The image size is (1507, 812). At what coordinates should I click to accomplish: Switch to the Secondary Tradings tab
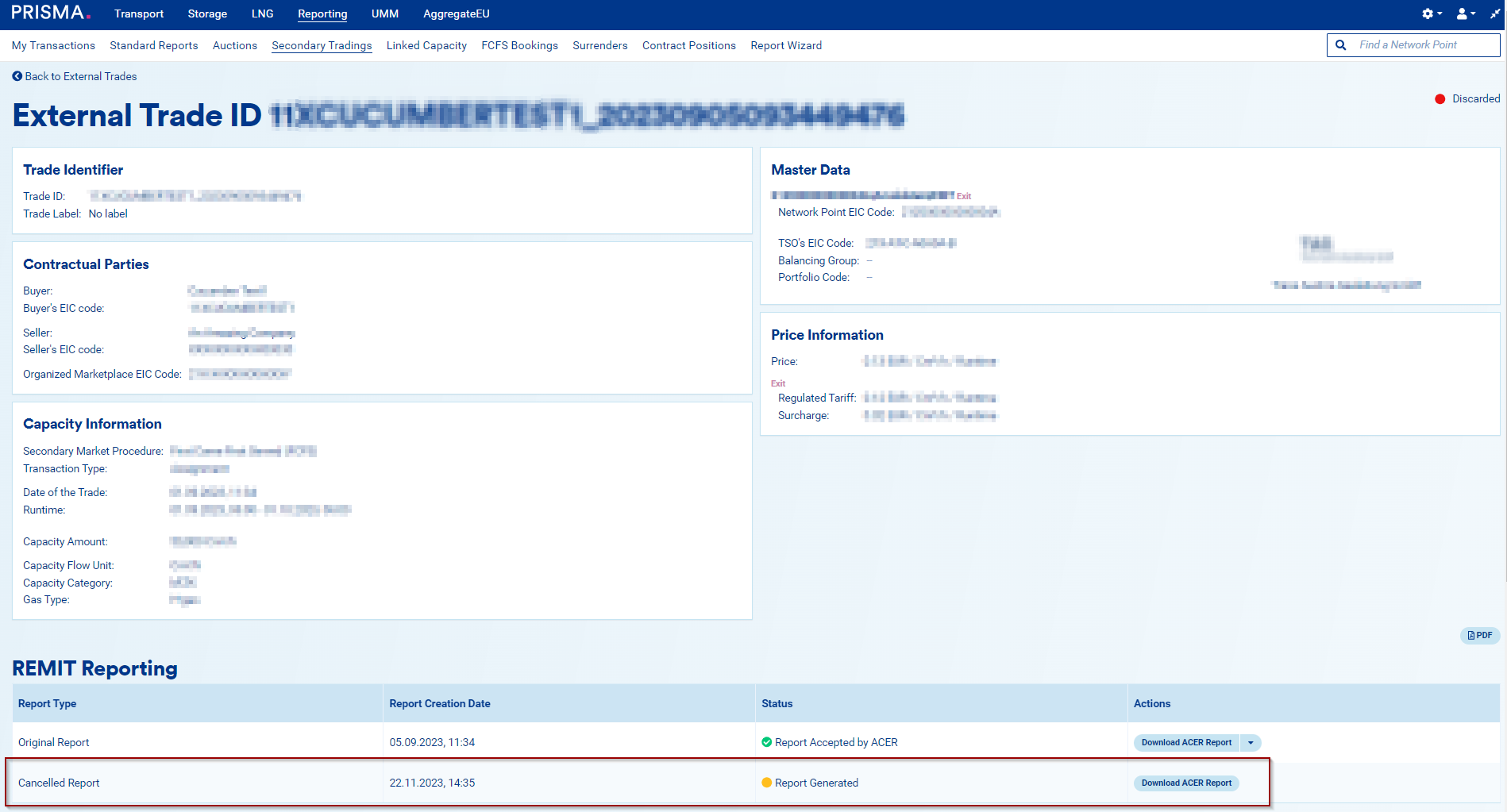[x=322, y=45]
